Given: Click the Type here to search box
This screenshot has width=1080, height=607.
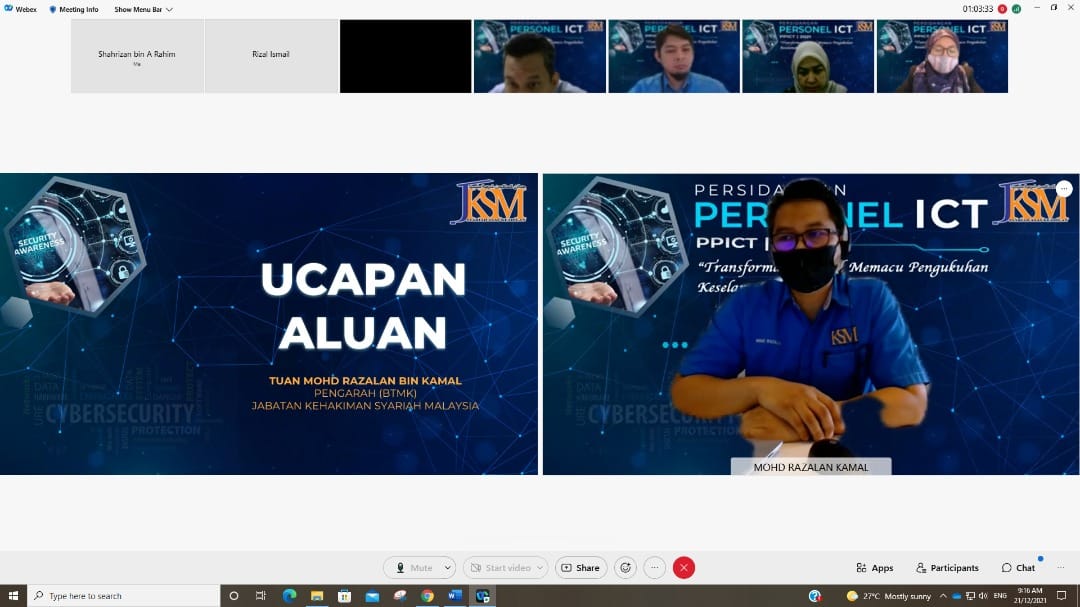Looking at the screenshot, I should (124, 595).
